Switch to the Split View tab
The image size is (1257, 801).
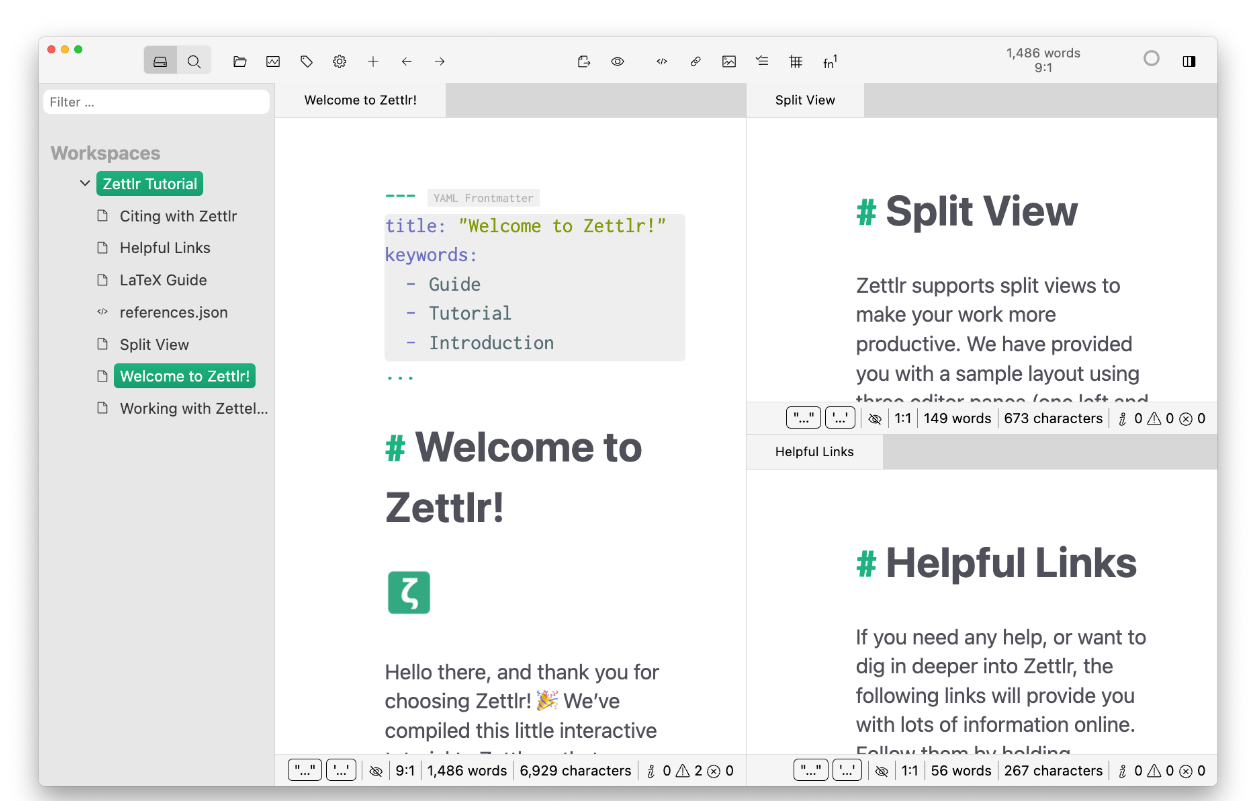tap(805, 100)
